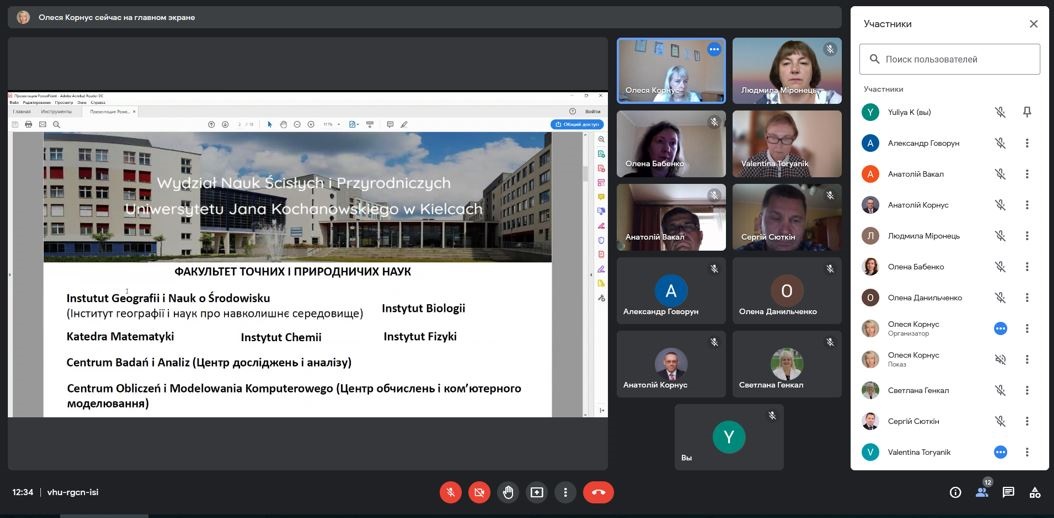Select the hand pan tool in Acrobat
The height and width of the screenshot is (518, 1054).
284,124
